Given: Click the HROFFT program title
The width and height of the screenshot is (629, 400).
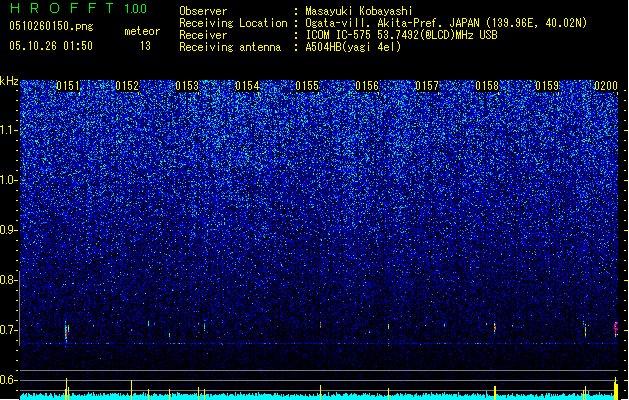Looking at the screenshot, I should click(62, 8).
